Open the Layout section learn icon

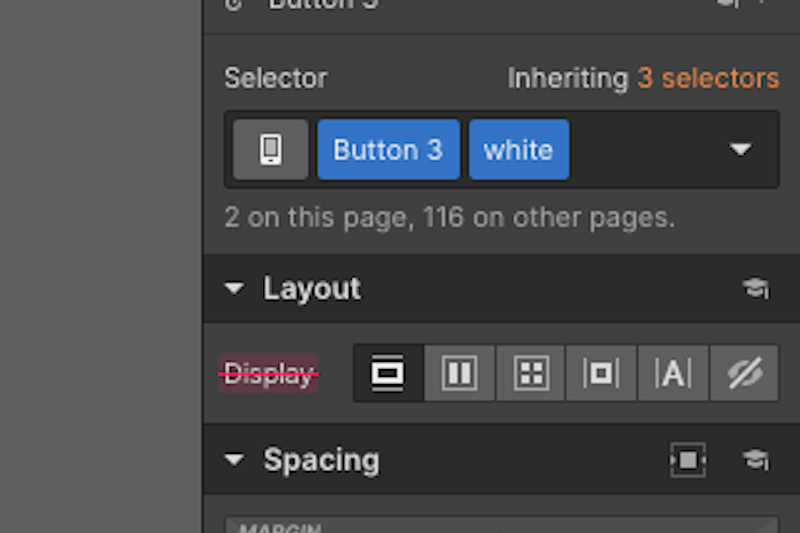tap(755, 289)
